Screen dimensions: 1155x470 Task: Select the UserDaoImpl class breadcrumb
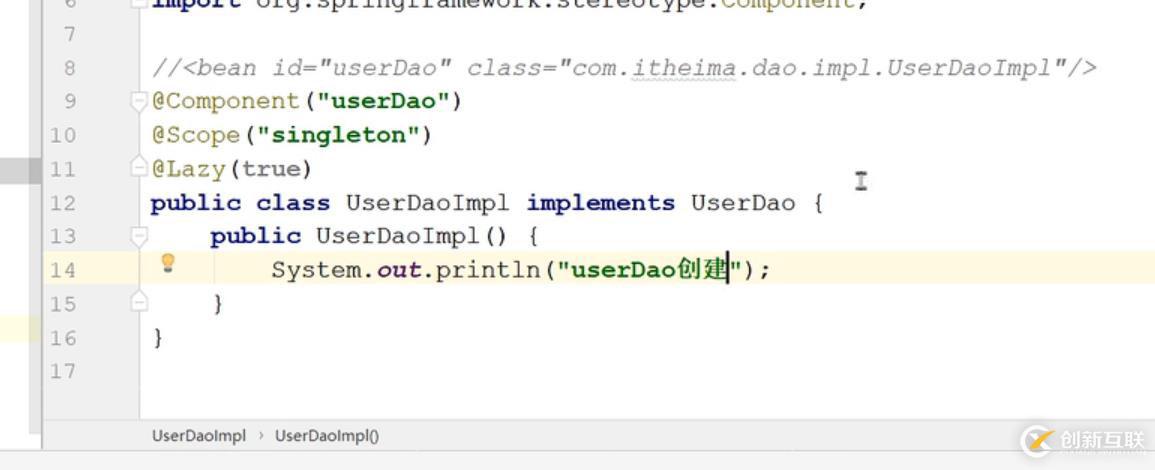199,435
